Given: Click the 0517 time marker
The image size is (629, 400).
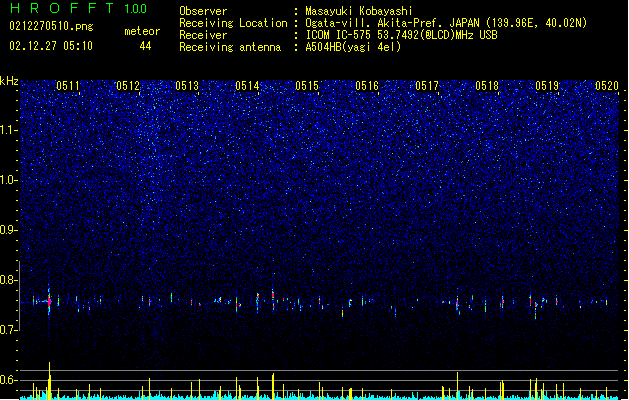Looking at the screenshot, I should 427,85.
